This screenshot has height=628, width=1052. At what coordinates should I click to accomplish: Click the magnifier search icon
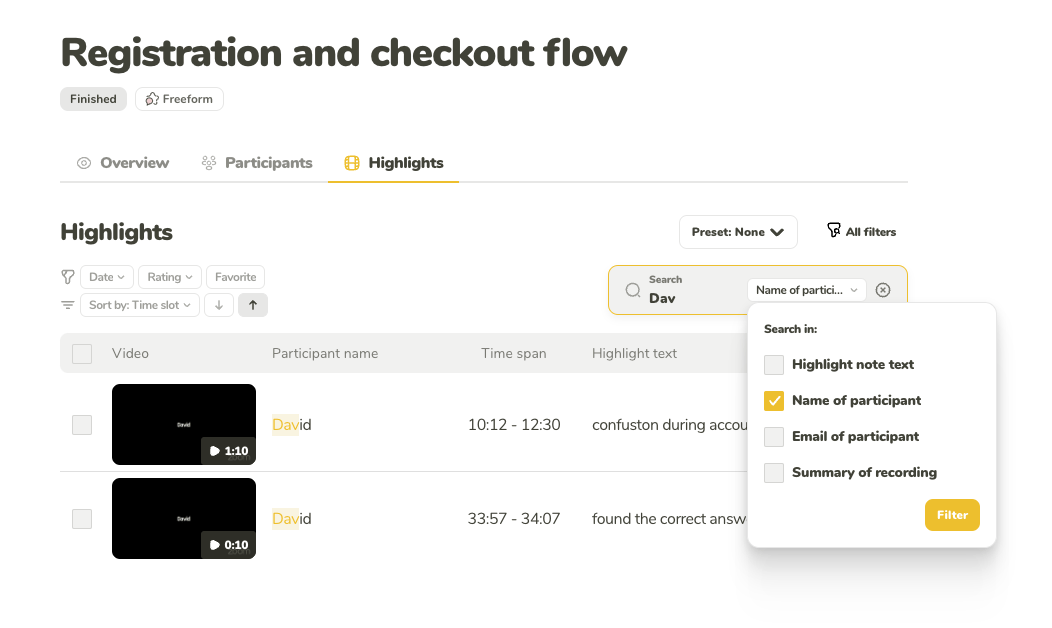[633, 290]
